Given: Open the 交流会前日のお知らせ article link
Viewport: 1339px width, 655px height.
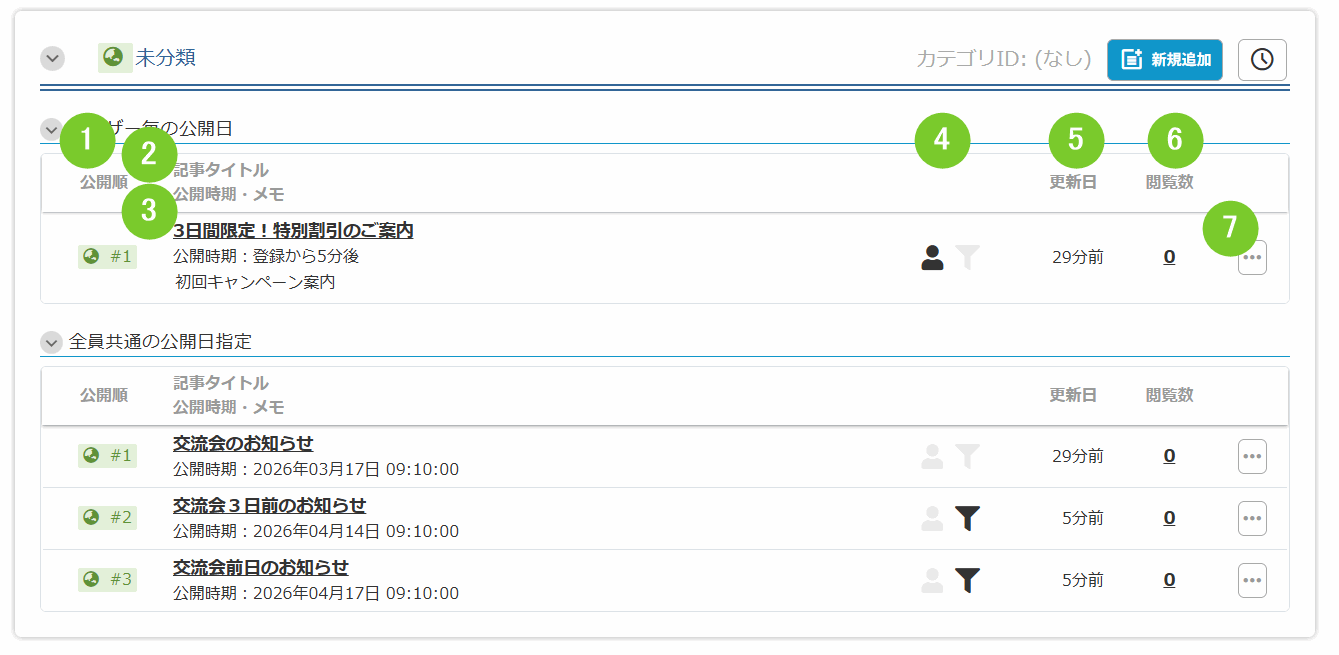Looking at the screenshot, I should [260, 567].
